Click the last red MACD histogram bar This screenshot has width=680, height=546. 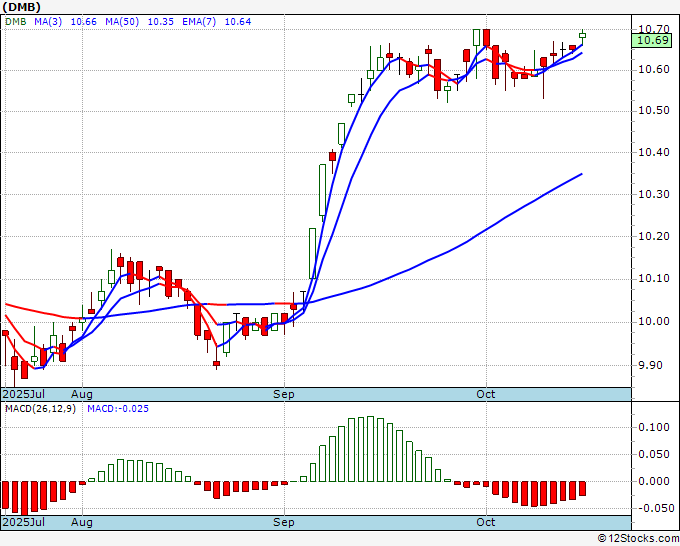pos(582,489)
